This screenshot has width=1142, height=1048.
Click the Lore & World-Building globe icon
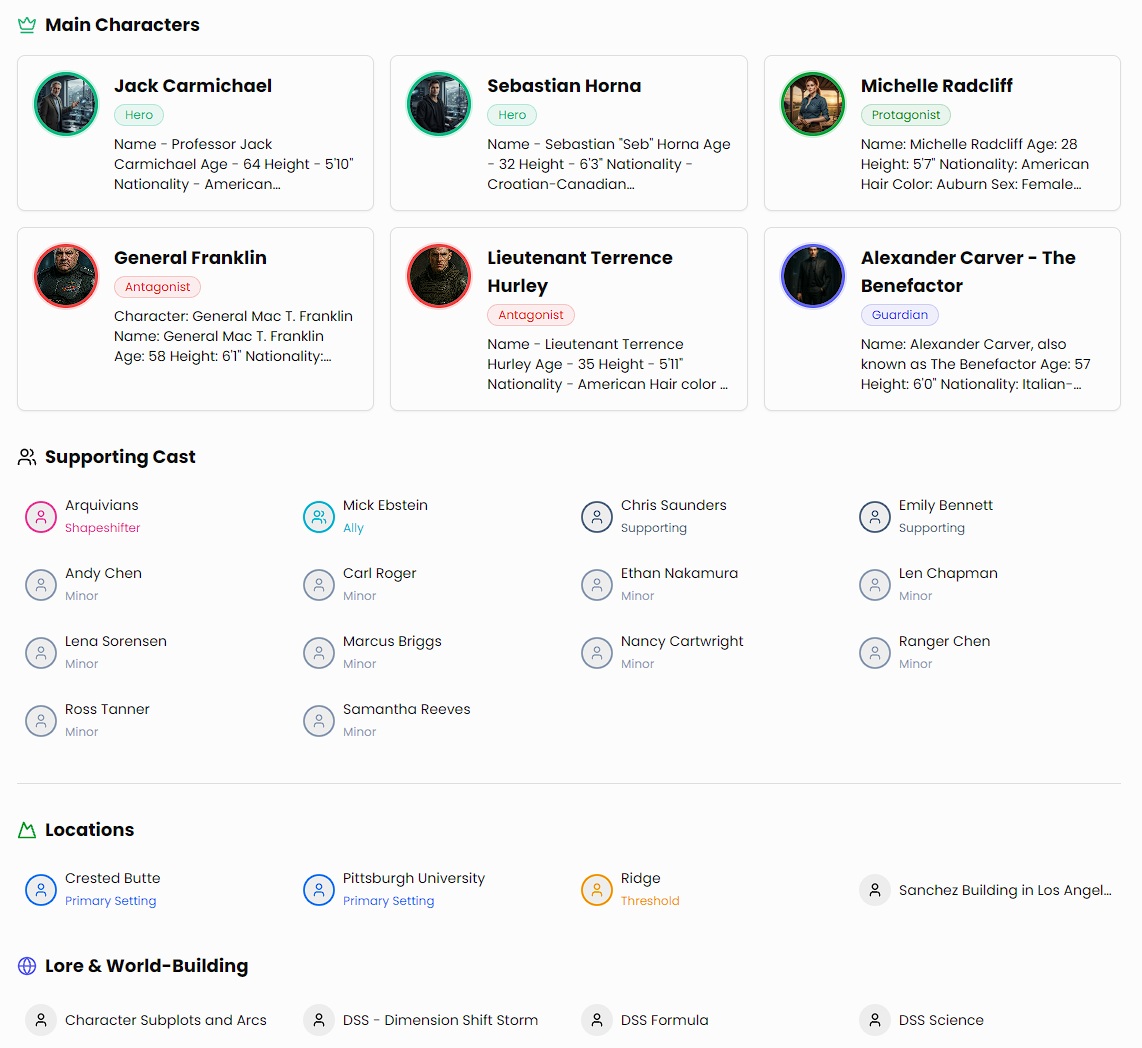(27, 966)
